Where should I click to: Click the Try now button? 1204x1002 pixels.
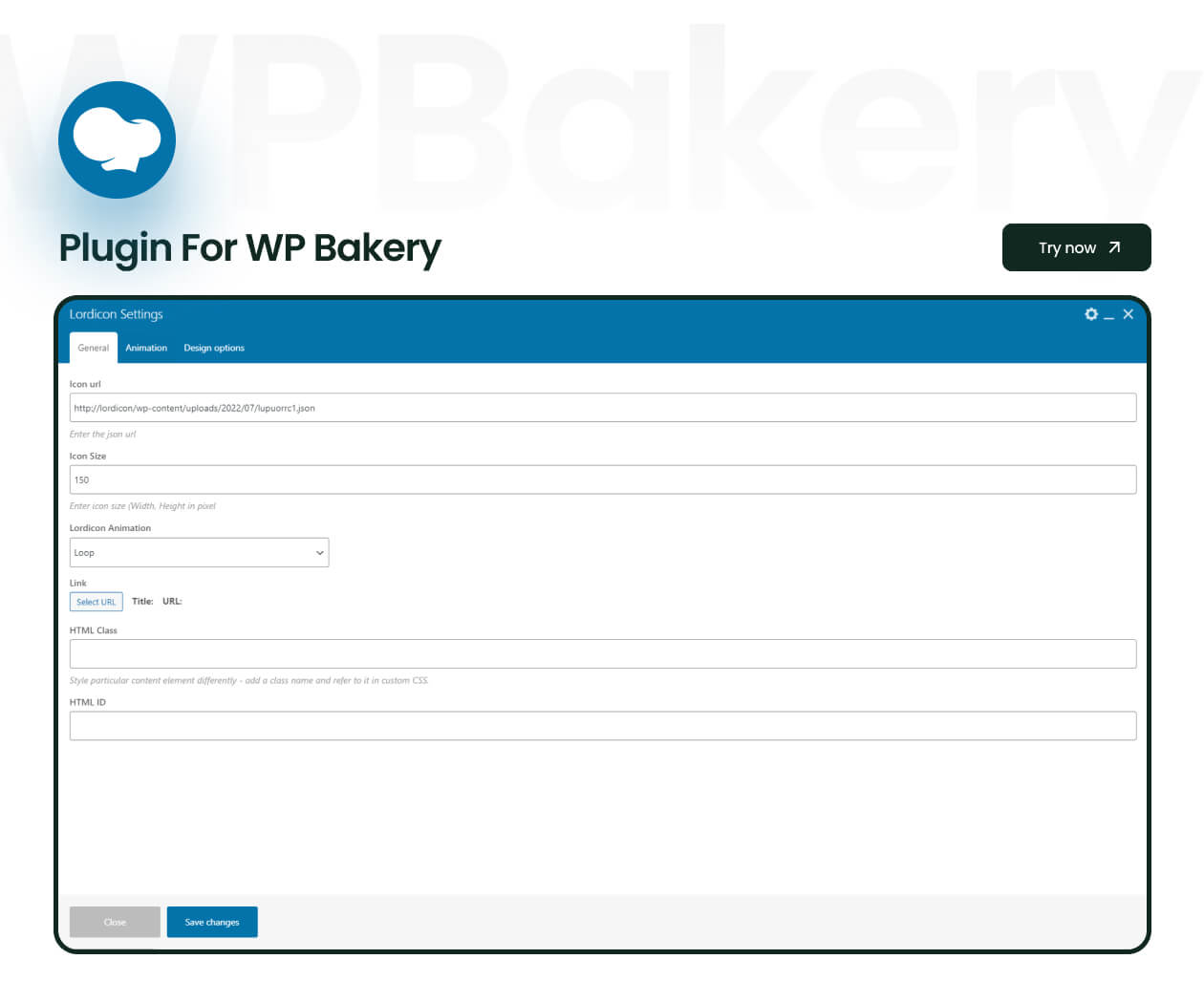pos(1077,247)
